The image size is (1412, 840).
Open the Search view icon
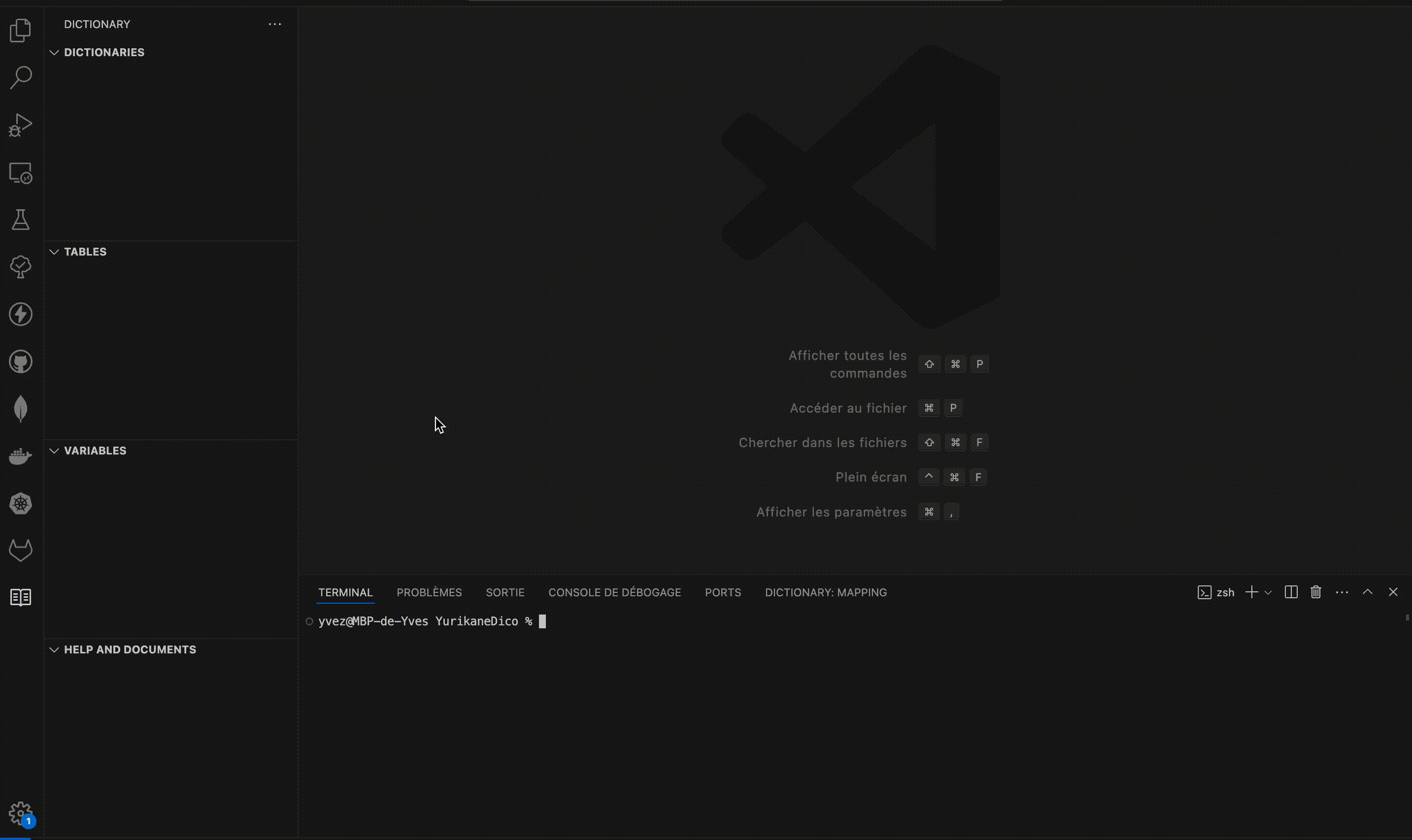(x=20, y=77)
